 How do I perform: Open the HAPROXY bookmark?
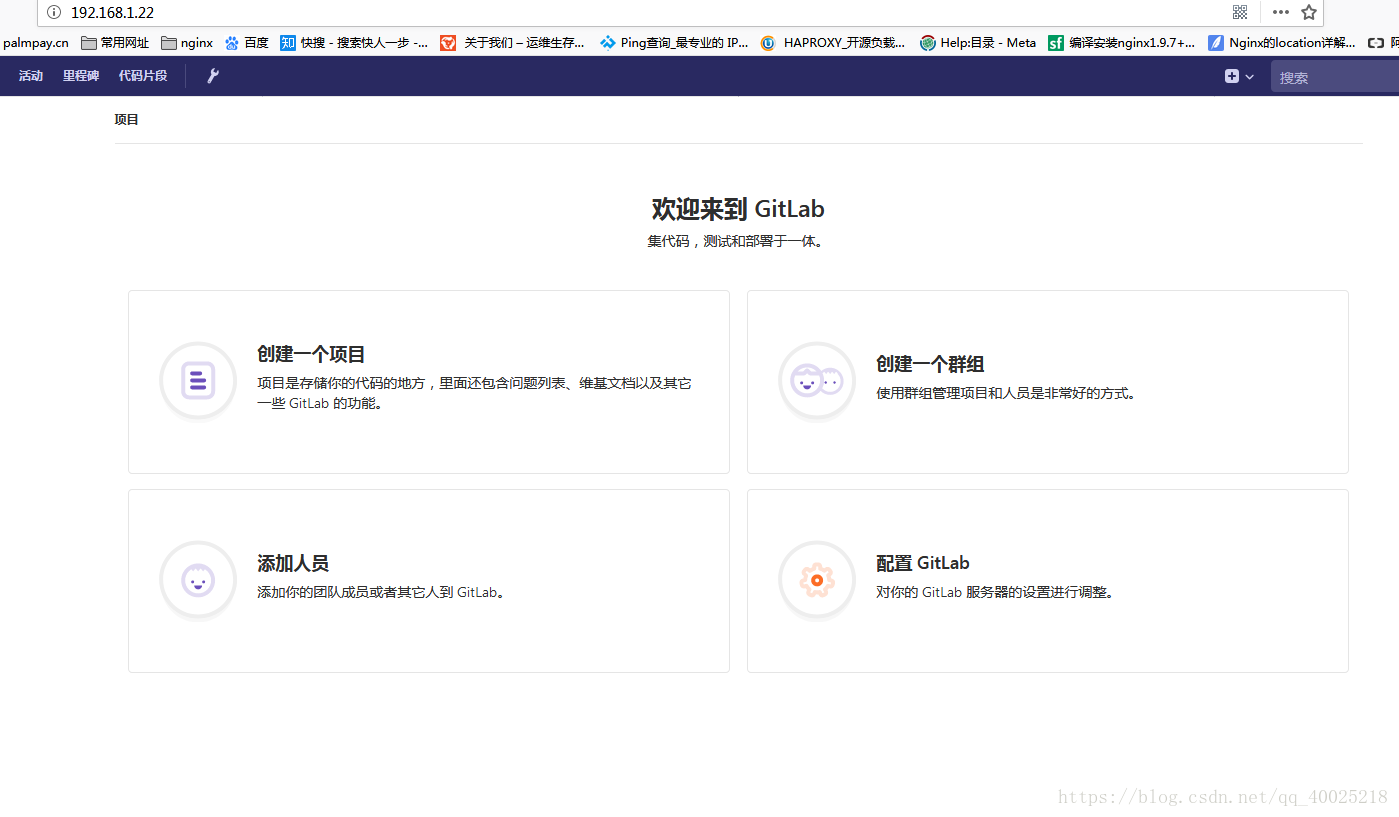pyautogui.click(x=833, y=43)
